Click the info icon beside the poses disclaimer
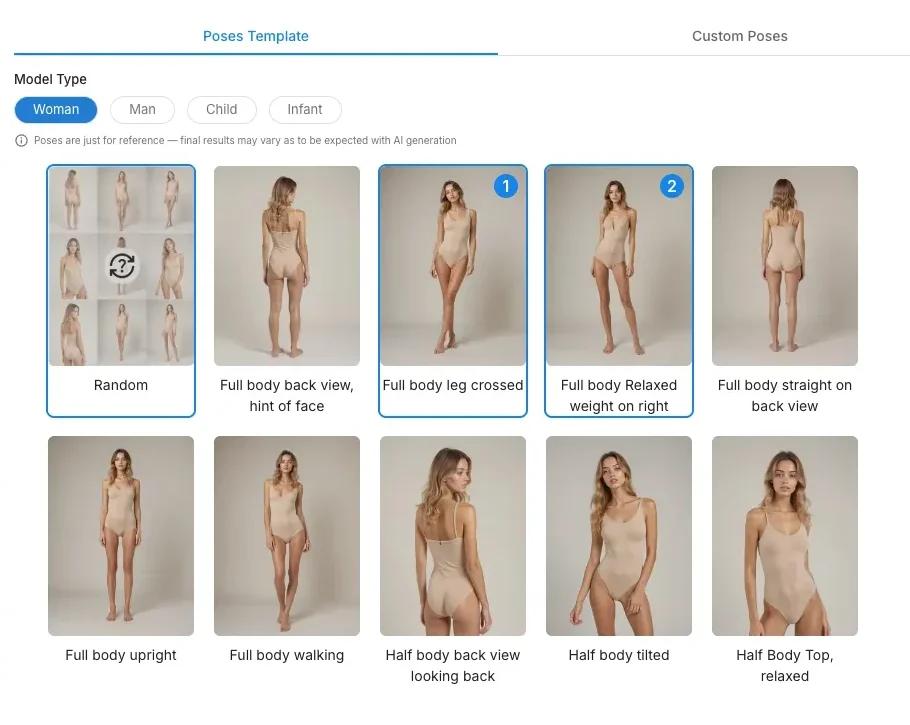Screen dimensions: 910x725 tap(21, 140)
